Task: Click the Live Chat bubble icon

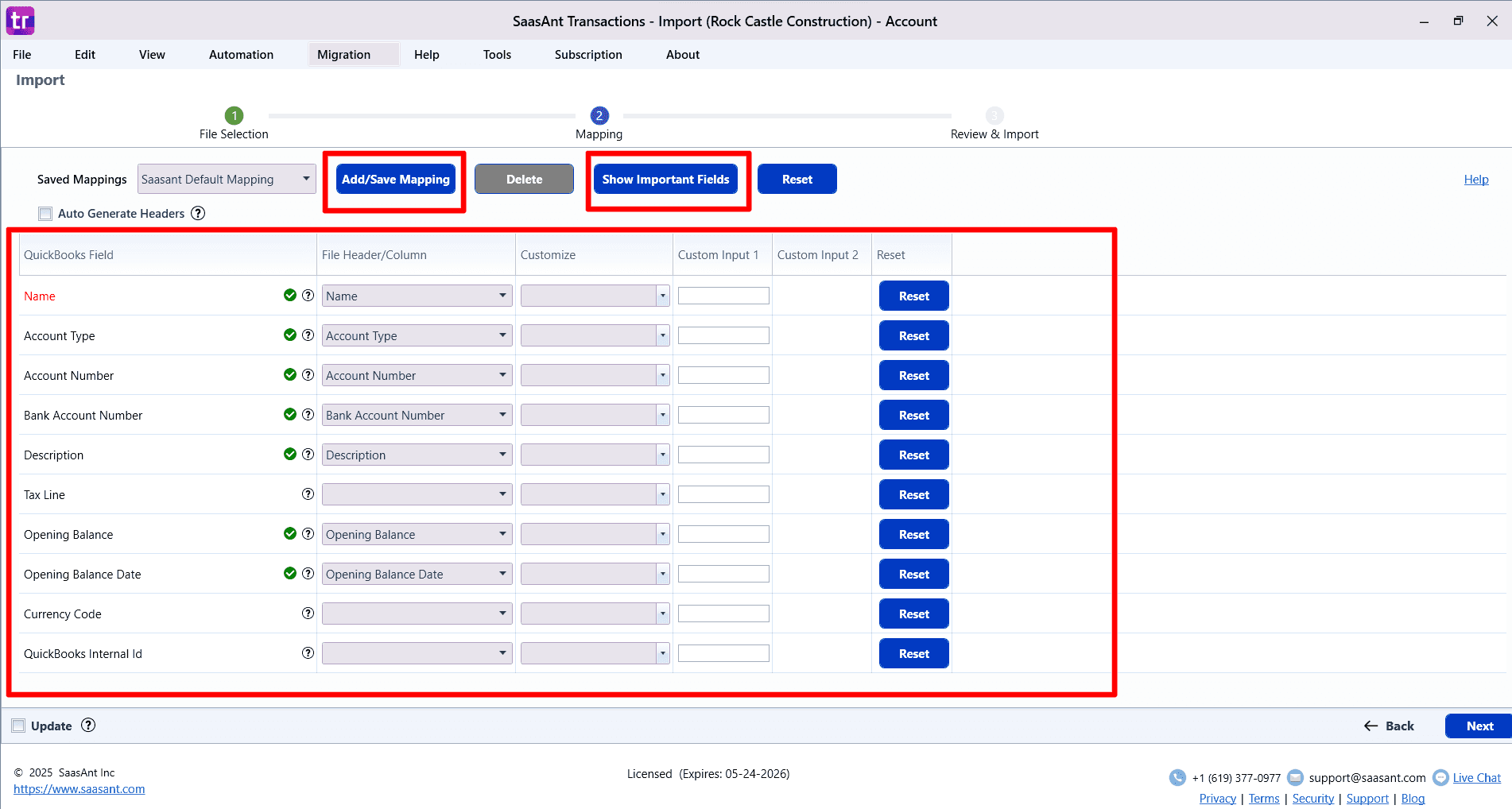Action: coord(1440,778)
